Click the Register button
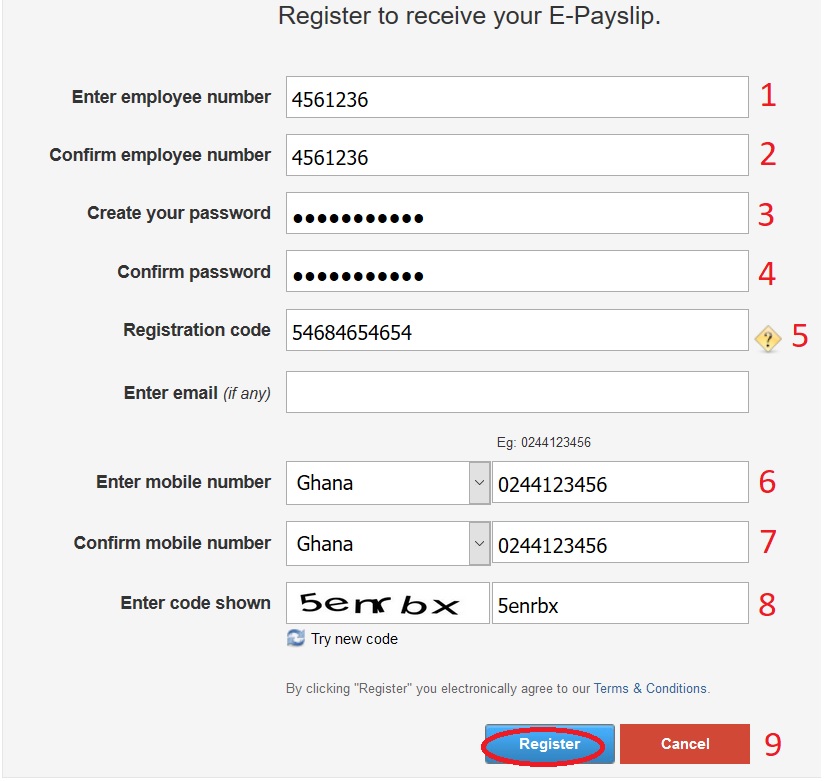Screen dimensions: 839x781 point(549,745)
